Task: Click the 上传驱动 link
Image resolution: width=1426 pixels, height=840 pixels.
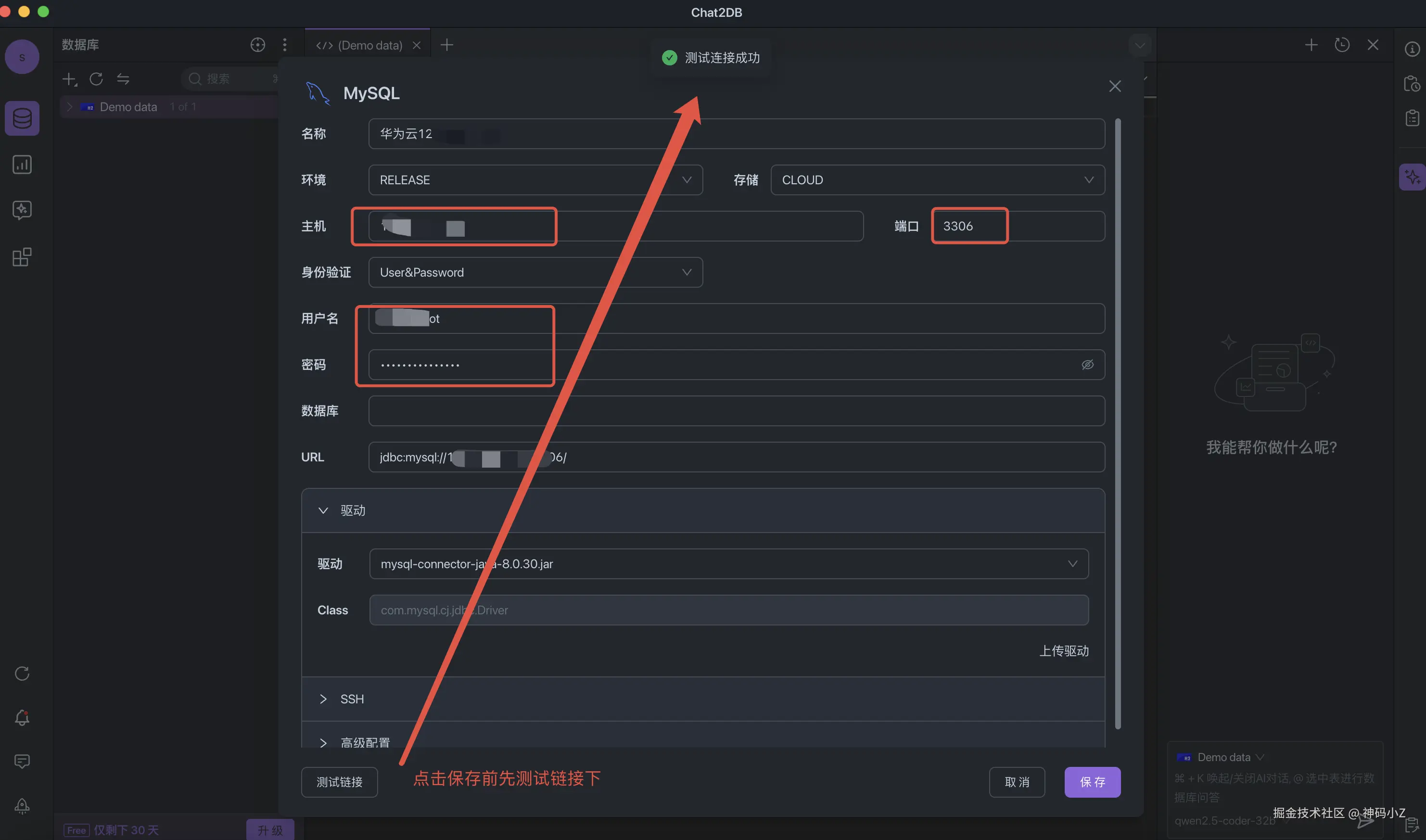Action: click(1063, 651)
